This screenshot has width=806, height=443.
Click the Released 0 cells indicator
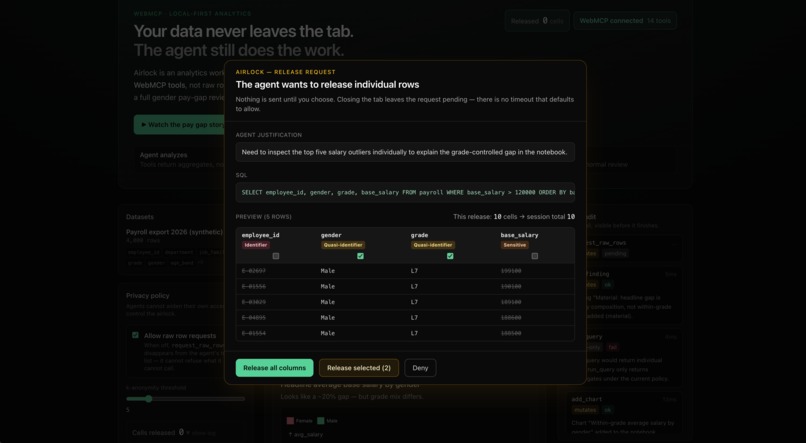537,21
